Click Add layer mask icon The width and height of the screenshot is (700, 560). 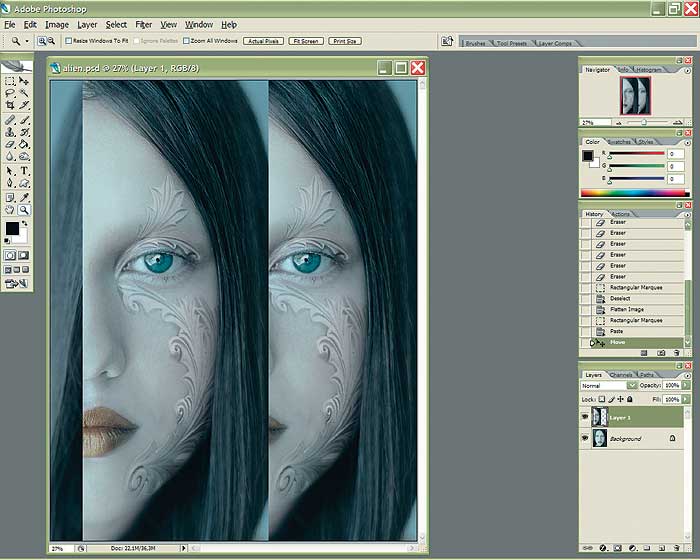click(617, 548)
